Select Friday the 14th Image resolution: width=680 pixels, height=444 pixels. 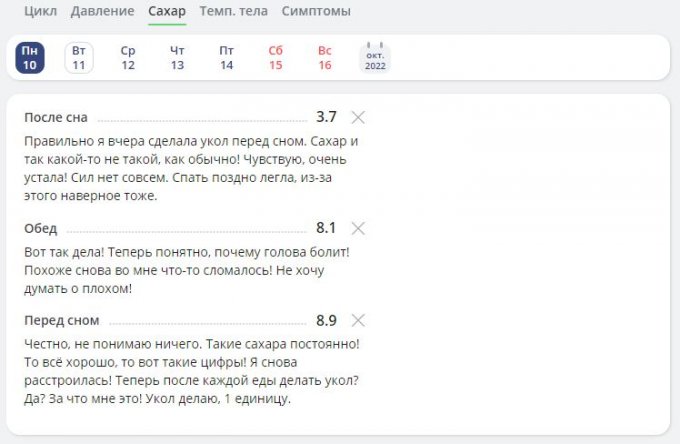(x=226, y=58)
